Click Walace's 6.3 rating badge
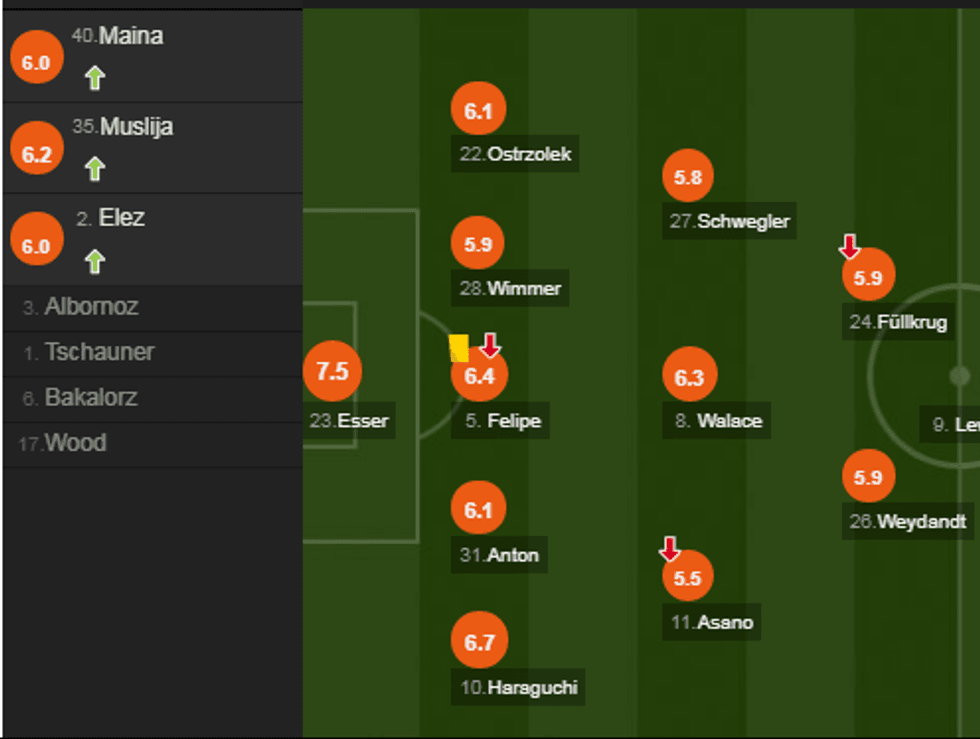Image resolution: width=980 pixels, height=739 pixels. [689, 378]
